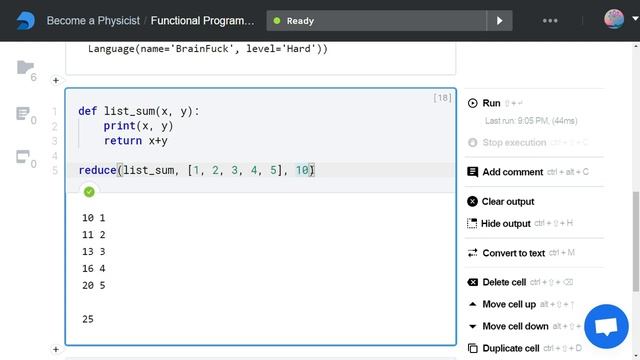Click the Ready status bar

376,21
